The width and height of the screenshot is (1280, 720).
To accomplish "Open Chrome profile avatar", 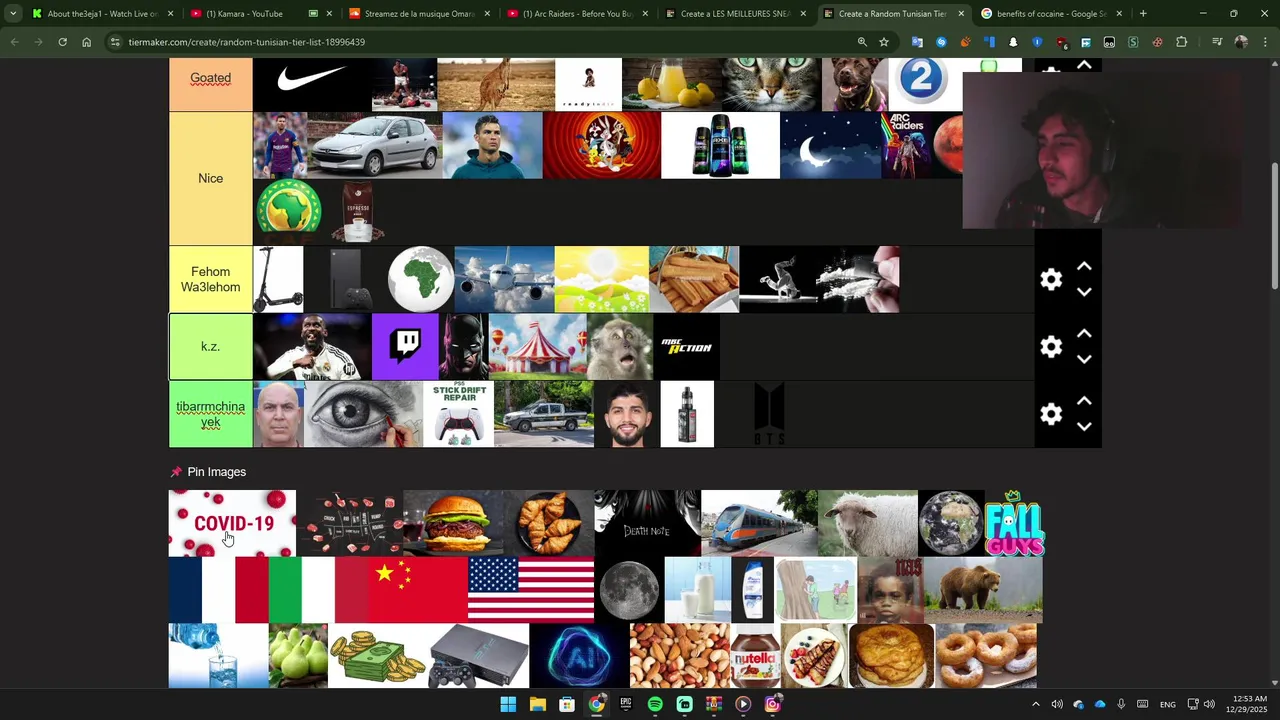I will [x=1241, y=42].
